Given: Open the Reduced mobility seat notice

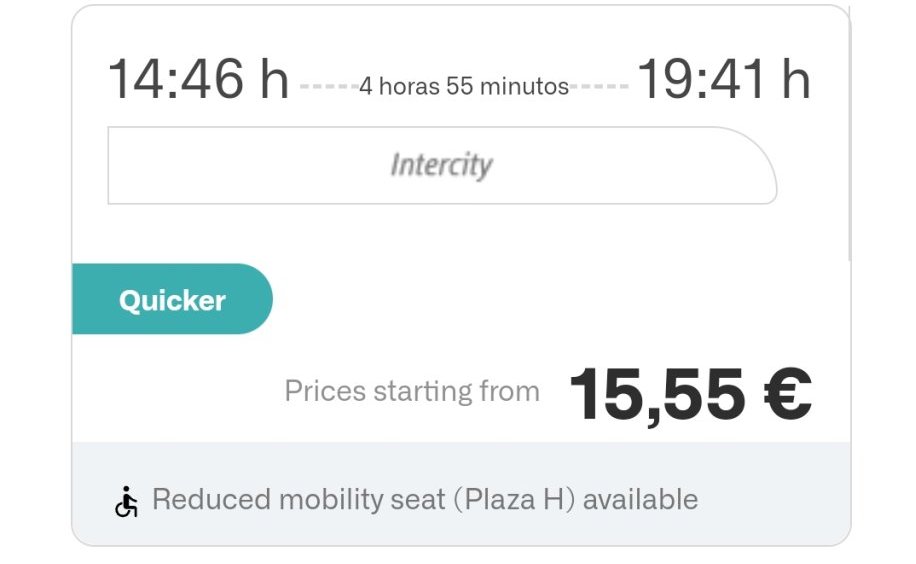Looking at the screenshot, I should (425, 499).
